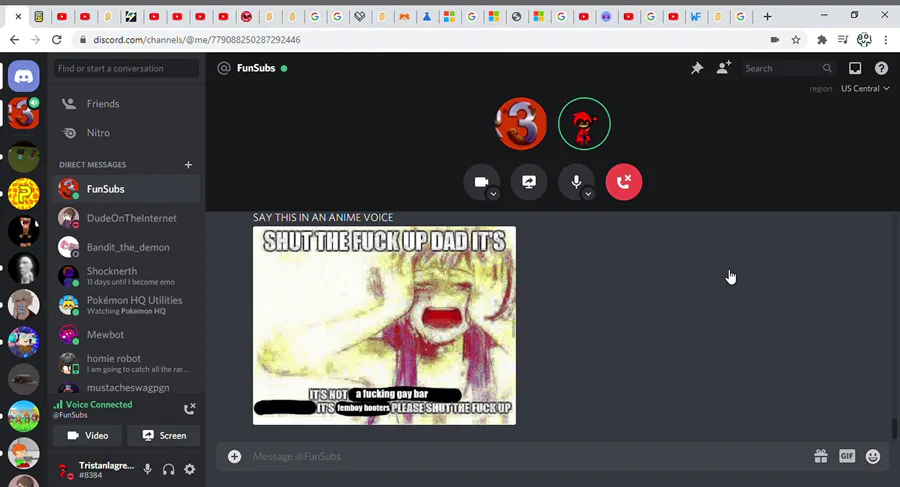Image resolution: width=900 pixels, height=487 pixels.
Task: Focus the Search field
Action: click(x=788, y=68)
